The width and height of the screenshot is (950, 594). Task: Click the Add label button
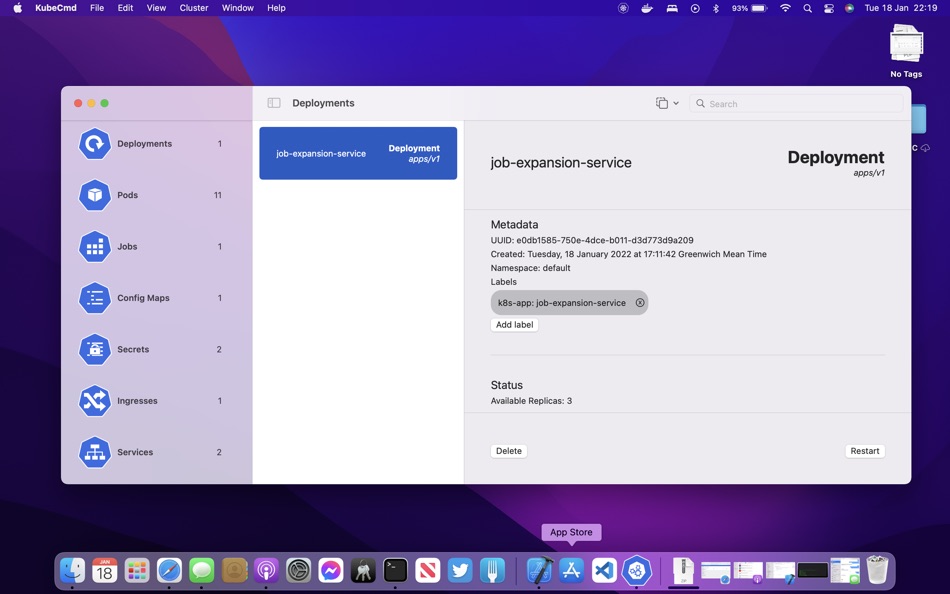tap(514, 325)
